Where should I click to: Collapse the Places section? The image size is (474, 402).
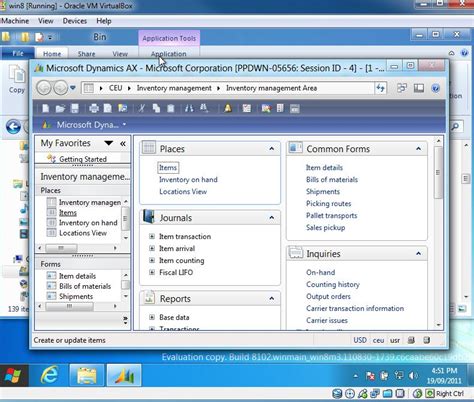coord(272,149)
